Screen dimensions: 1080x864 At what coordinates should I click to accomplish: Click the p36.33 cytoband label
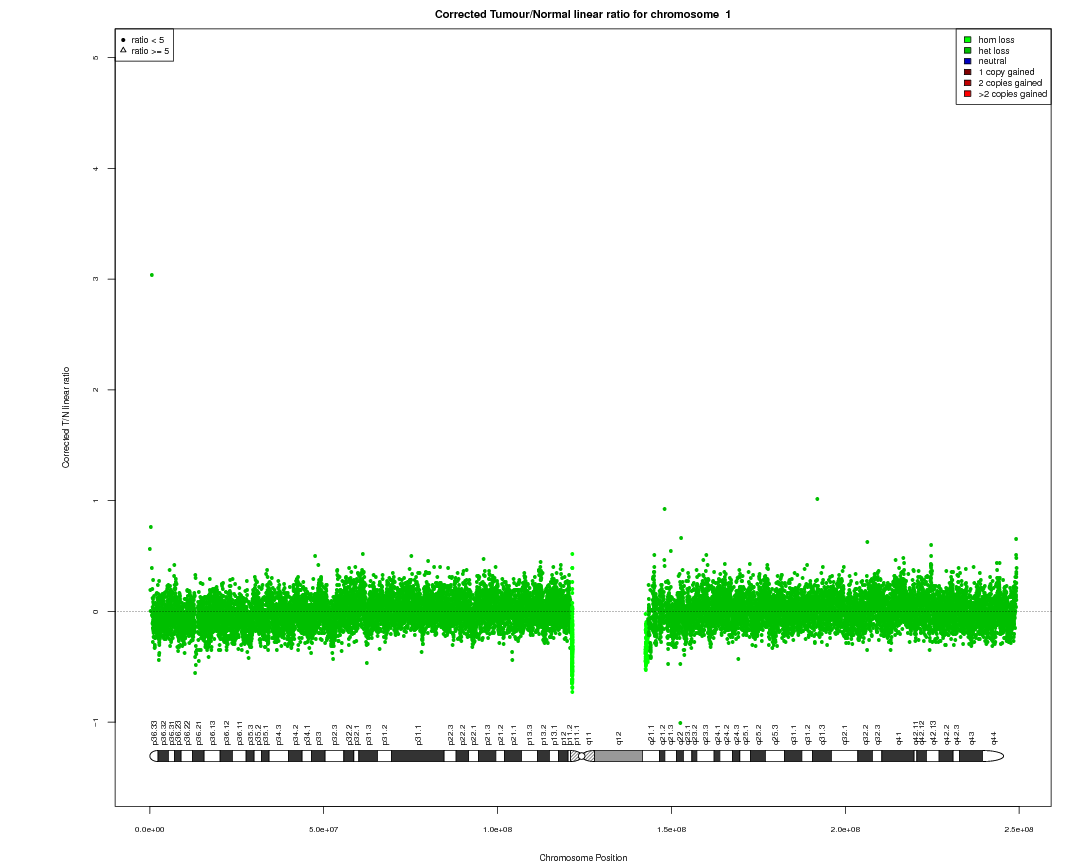[154, 732]
